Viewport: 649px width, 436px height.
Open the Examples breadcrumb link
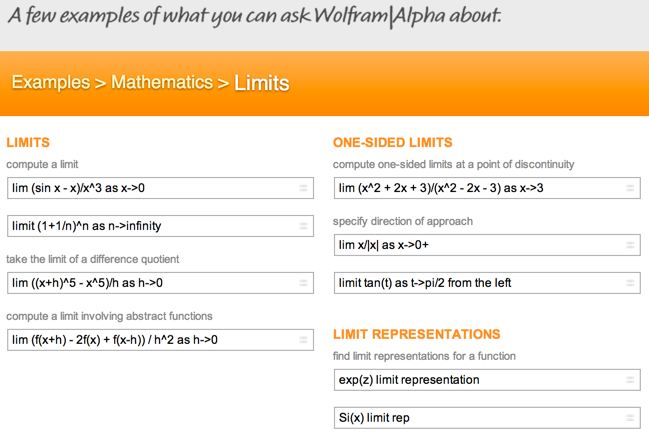50,82
